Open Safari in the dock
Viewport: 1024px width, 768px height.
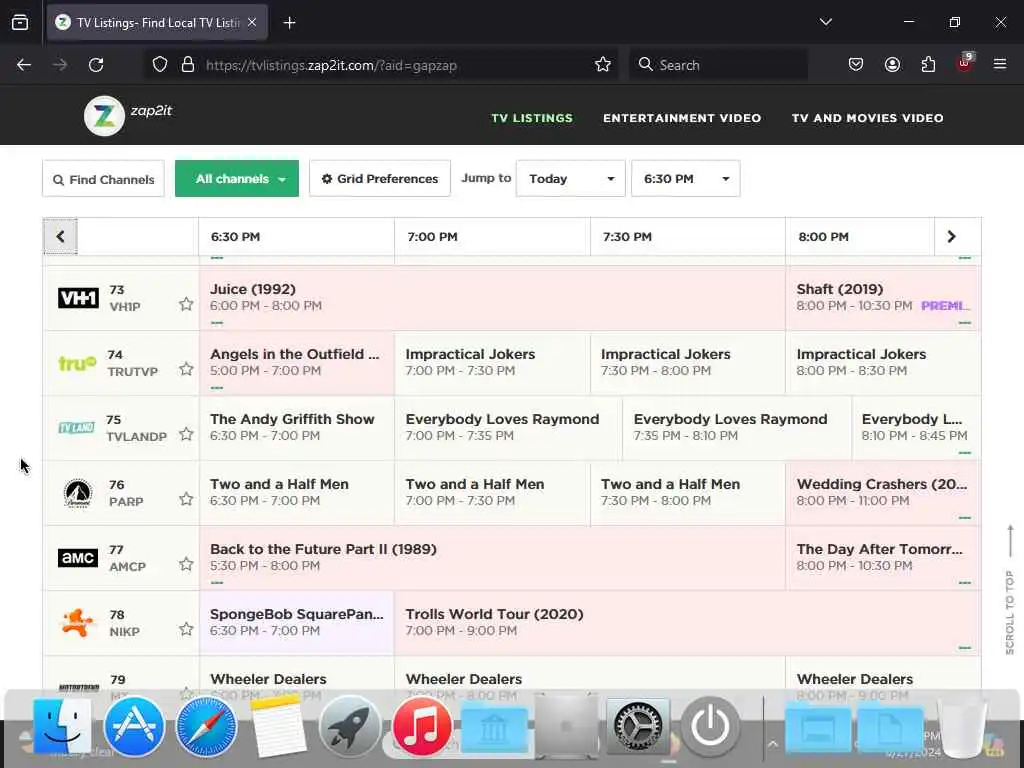pyautogui.click(x=206, y=726)
